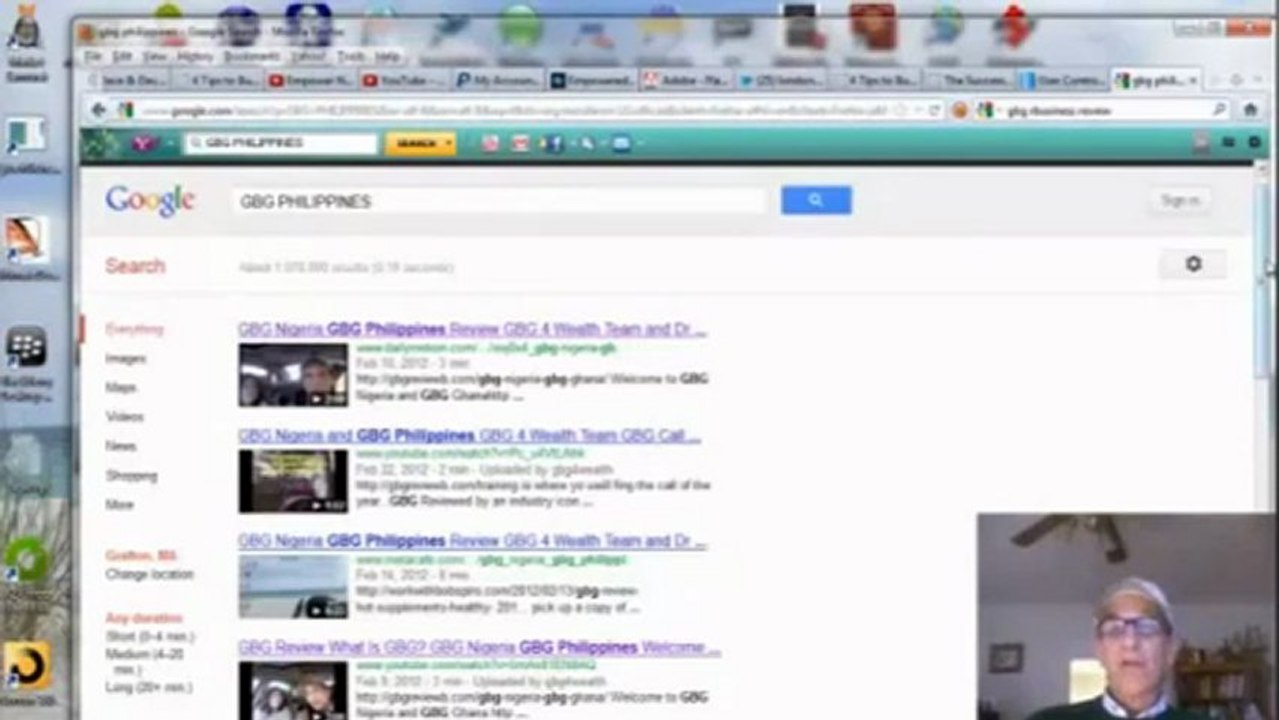
Task: Click the gear icon on Yahoo toolbar right end
Action: pos(1254,143)
